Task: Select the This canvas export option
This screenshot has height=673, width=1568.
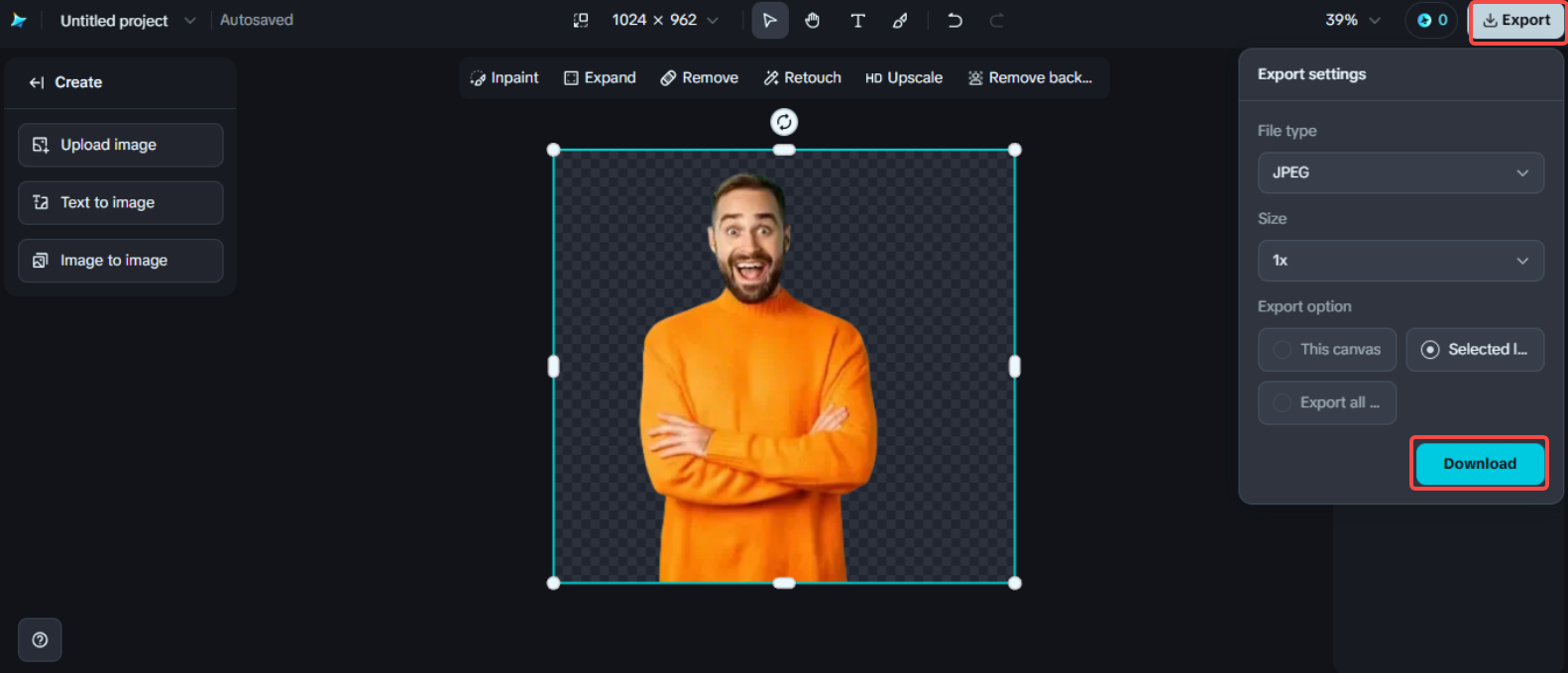Action: pyautogui.click(x=1327, y=349)
